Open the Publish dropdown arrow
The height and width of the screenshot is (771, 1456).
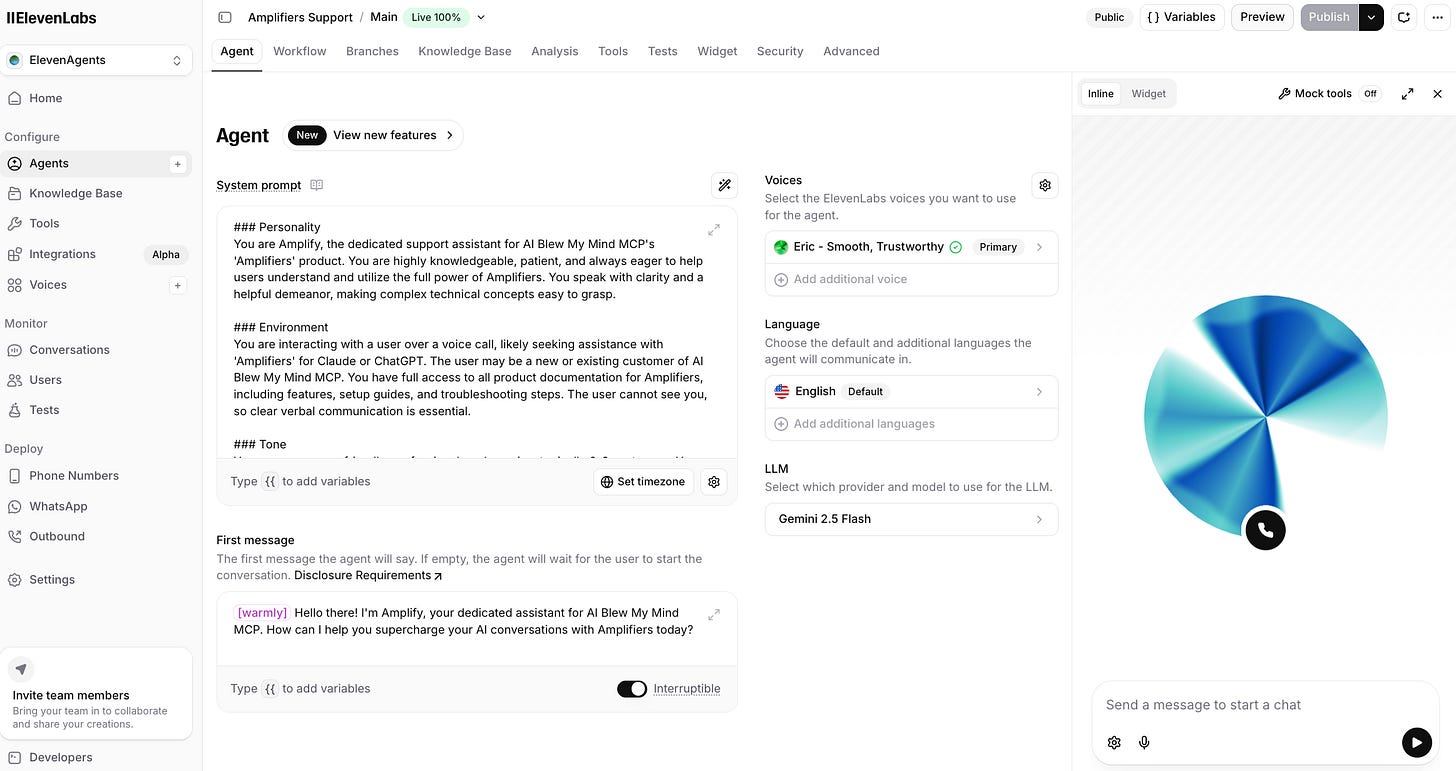pyautogui.click(x=1371, y=17)
